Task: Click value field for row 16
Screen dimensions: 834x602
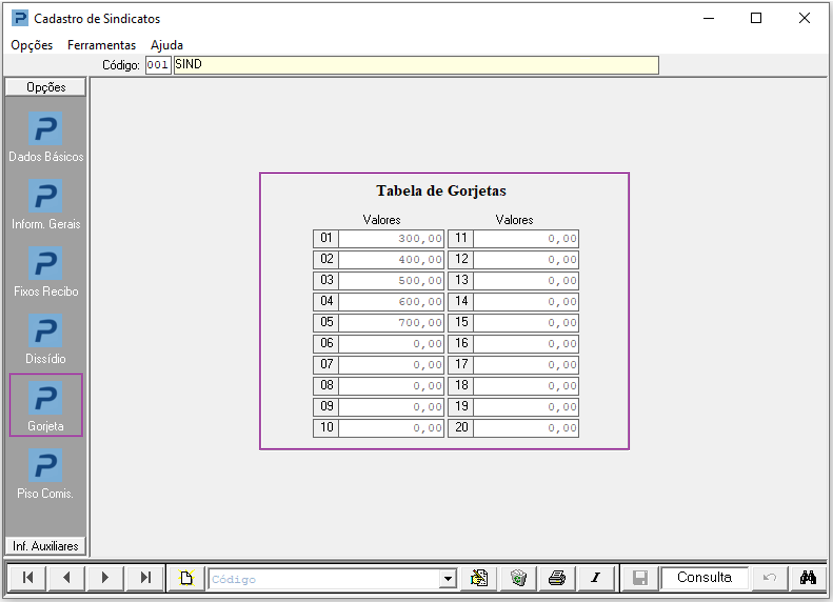Action: [x=526, y=344]
